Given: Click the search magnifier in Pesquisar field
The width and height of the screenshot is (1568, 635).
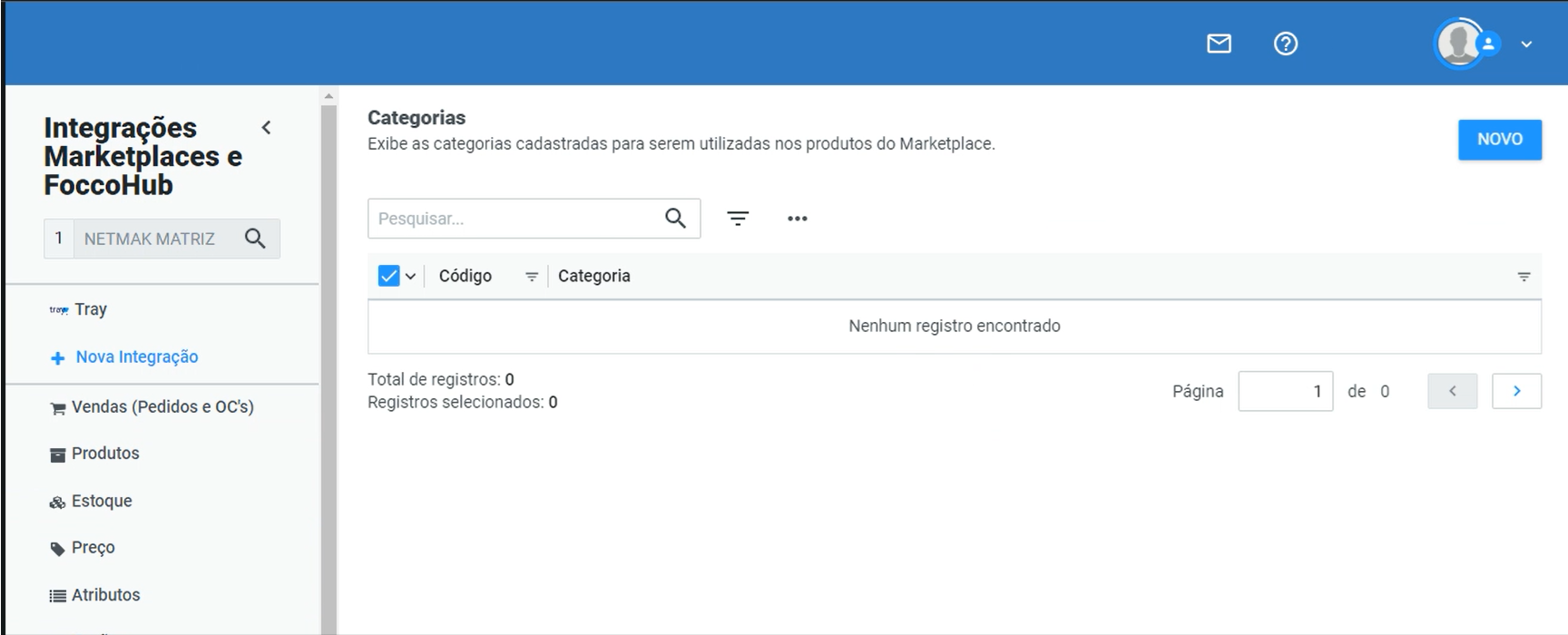Looking at the screenshot, I should (675, 218).
